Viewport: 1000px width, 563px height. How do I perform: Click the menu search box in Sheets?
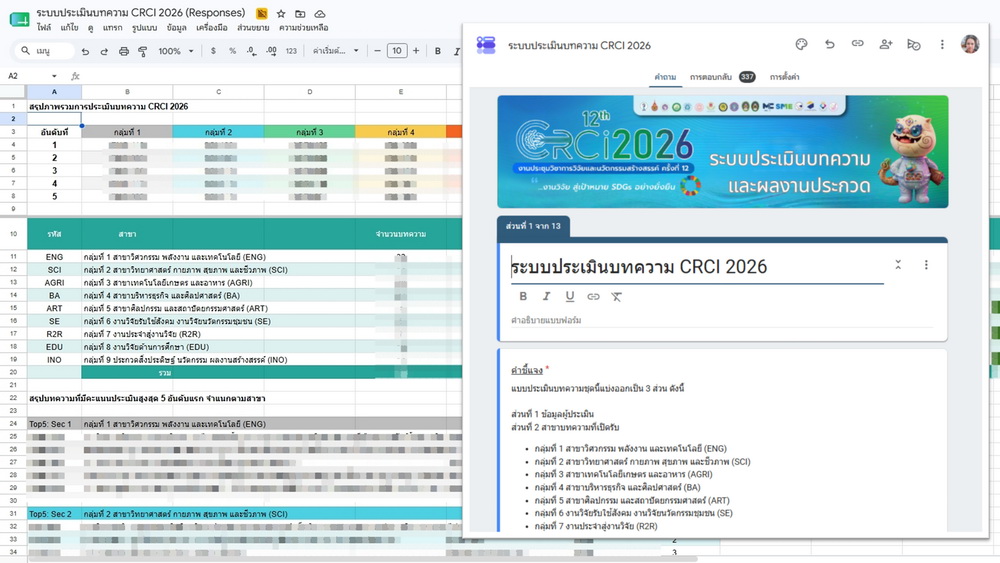[x=43, y=51]
